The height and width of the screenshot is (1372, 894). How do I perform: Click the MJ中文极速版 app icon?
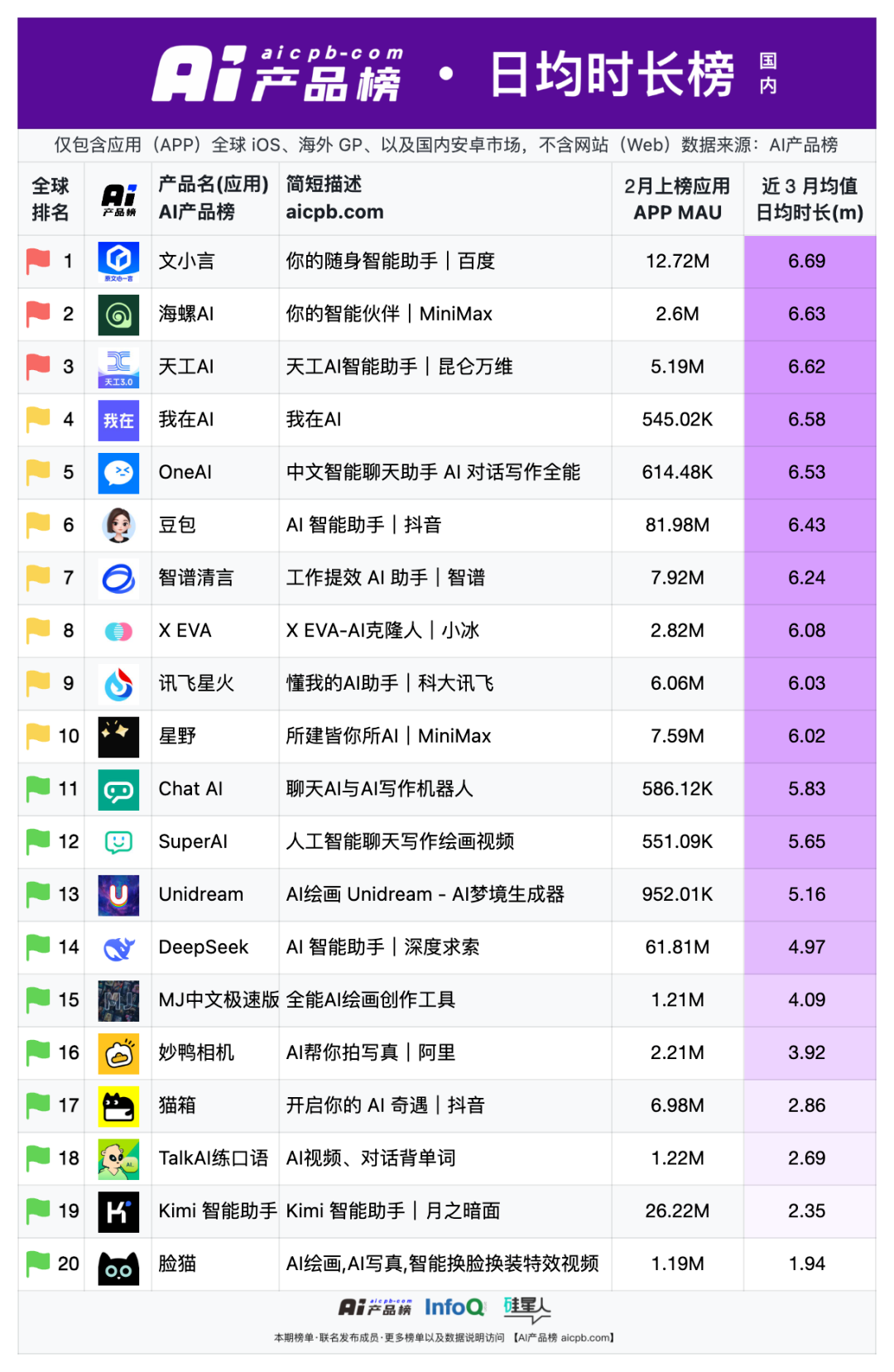(x=118, y=1001)
